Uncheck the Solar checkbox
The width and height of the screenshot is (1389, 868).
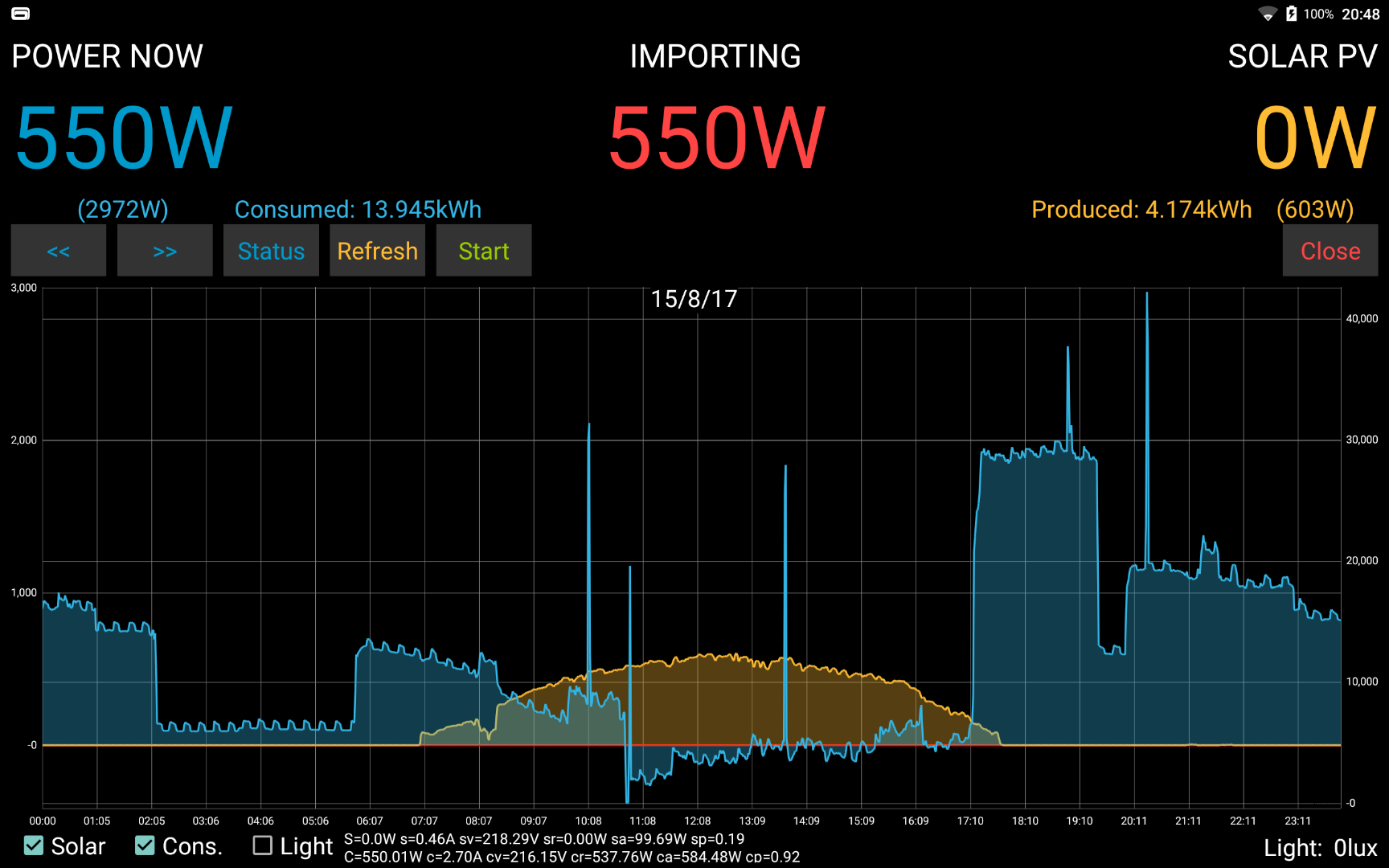tap(33, 845)
